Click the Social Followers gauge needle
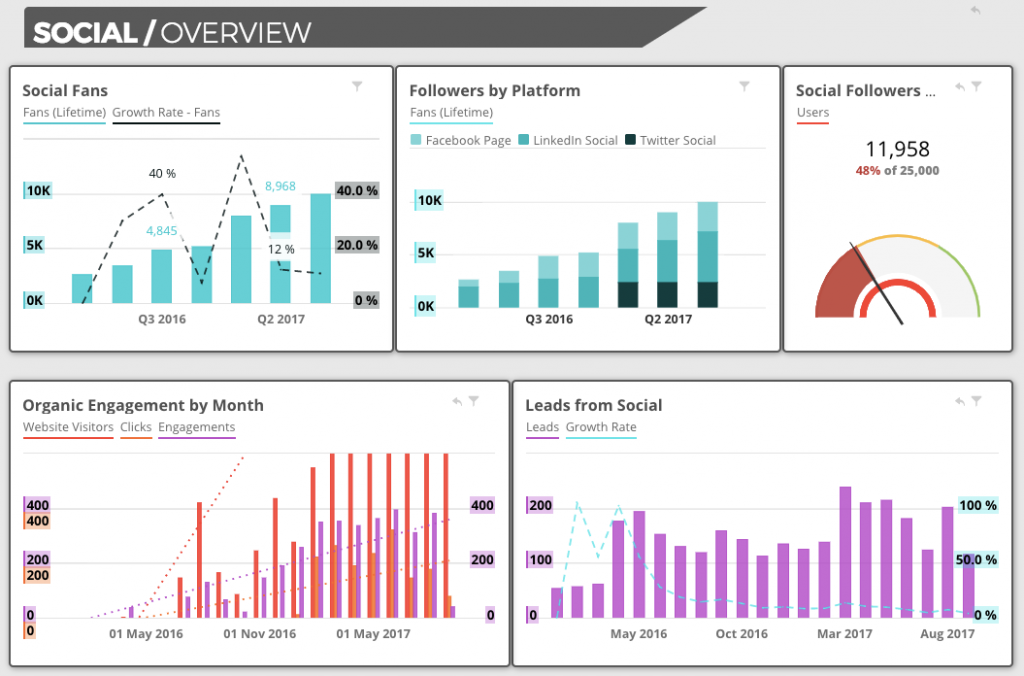Viewport: 1024px width, 676px height. click(x=876, y=283)
